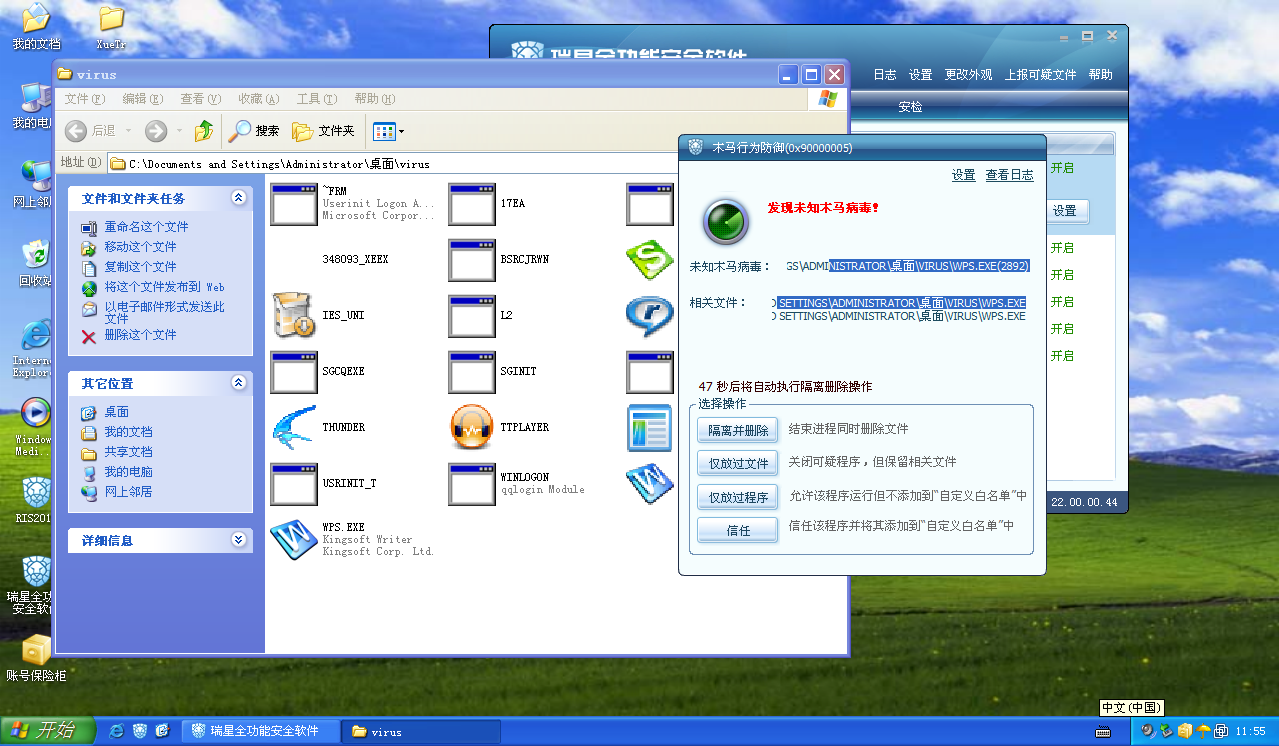Open the 回收站 Recycle Bin desktop icon

[x=36, y=263]
